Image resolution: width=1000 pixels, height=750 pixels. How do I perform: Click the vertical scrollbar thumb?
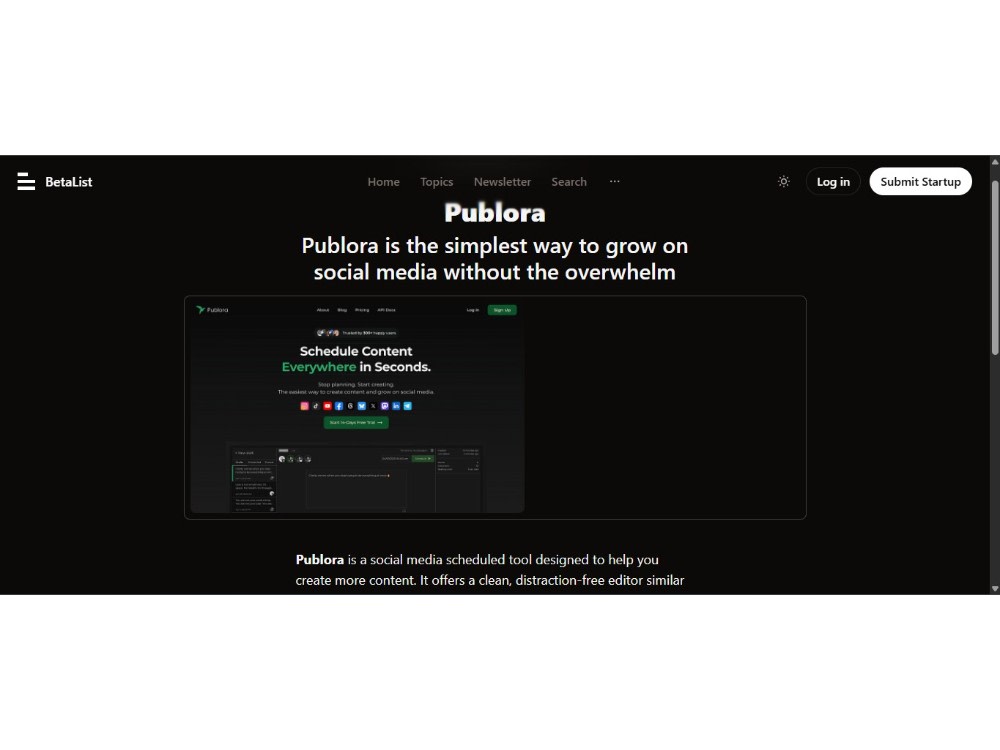[994, 268]
